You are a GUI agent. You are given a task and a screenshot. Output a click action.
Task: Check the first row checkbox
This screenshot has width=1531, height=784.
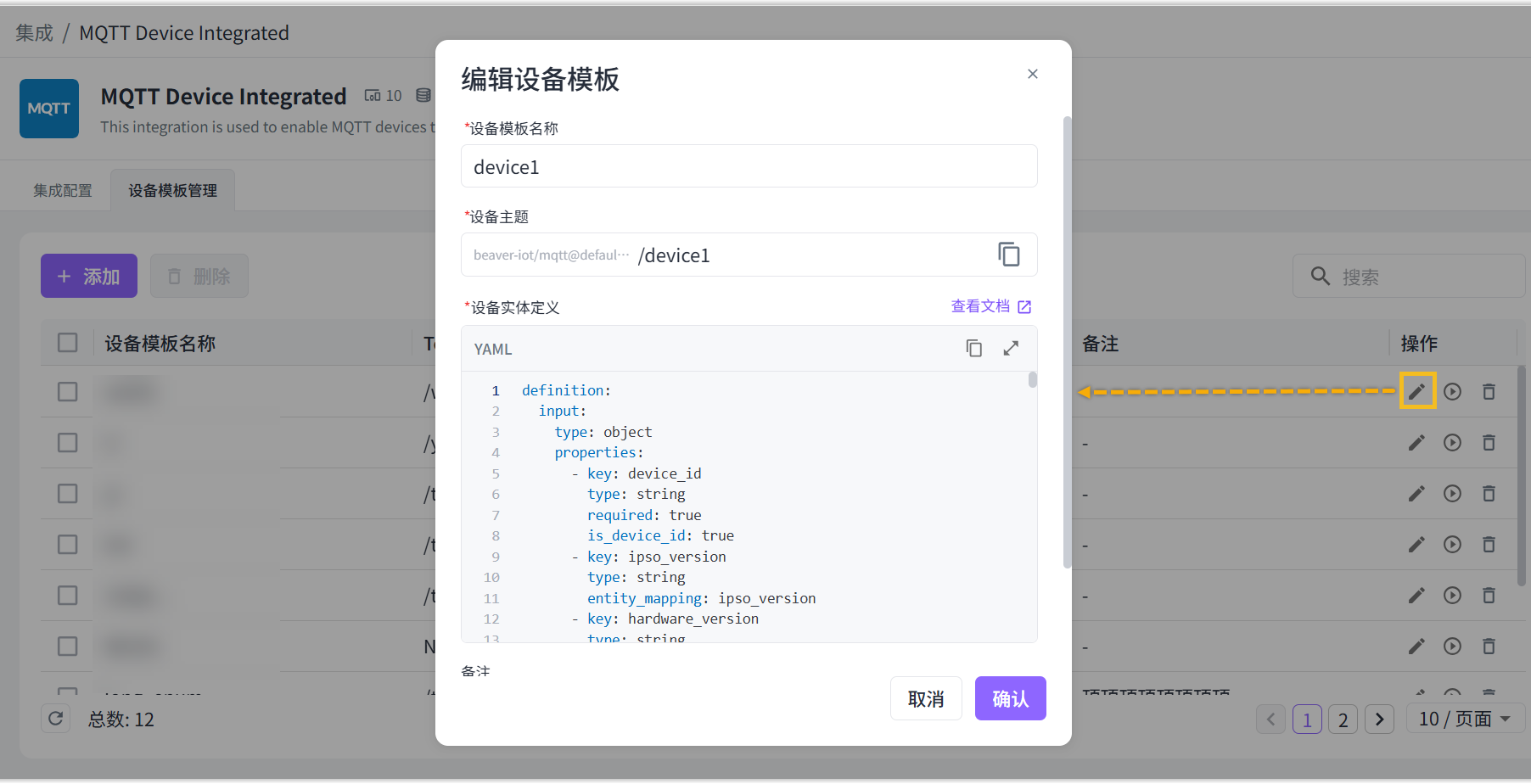(x=68, y=392)
